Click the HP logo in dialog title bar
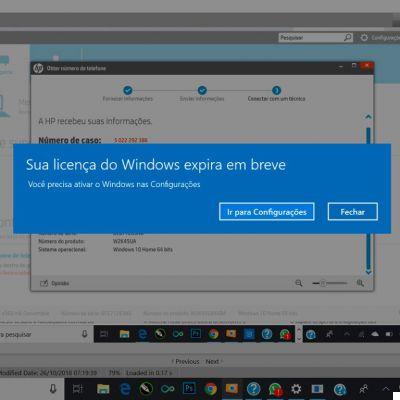400x400 pixels. click(38, 68)
